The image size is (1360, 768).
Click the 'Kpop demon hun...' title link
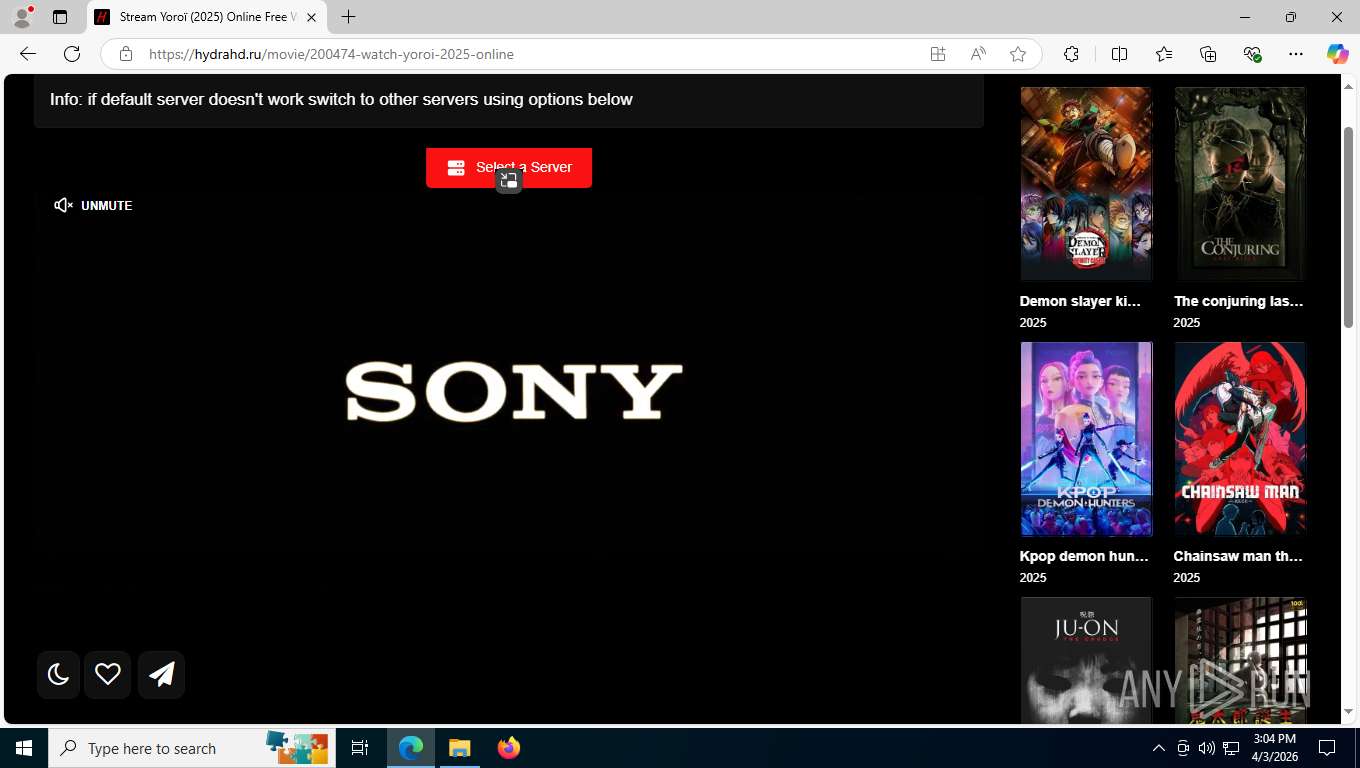pyautogui.click(x=1084, y=556)
